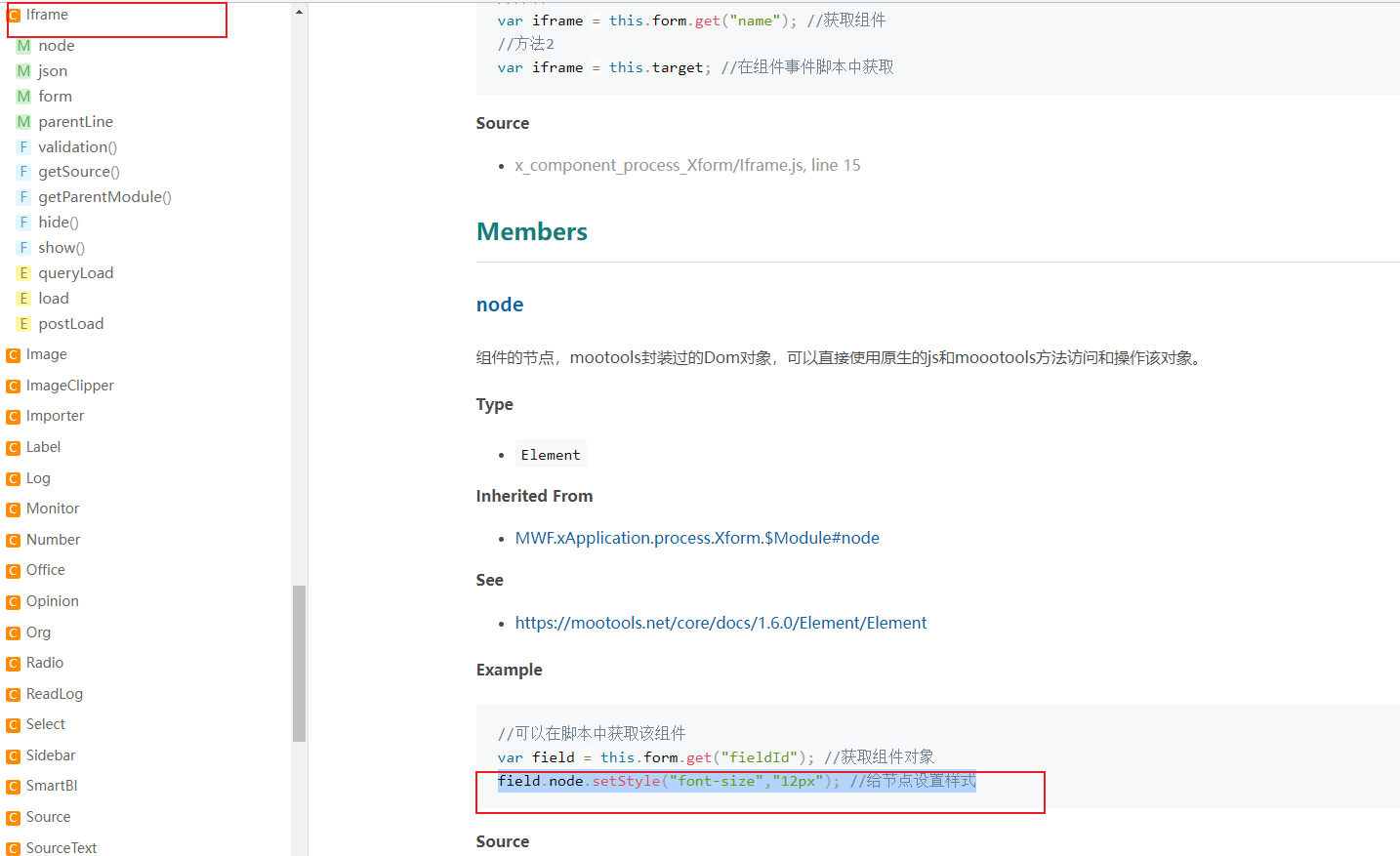Image resolution: width=1400 pixels, height=856 pixels.
Task: Click the M icon beside node
Action: pos(23,46)
